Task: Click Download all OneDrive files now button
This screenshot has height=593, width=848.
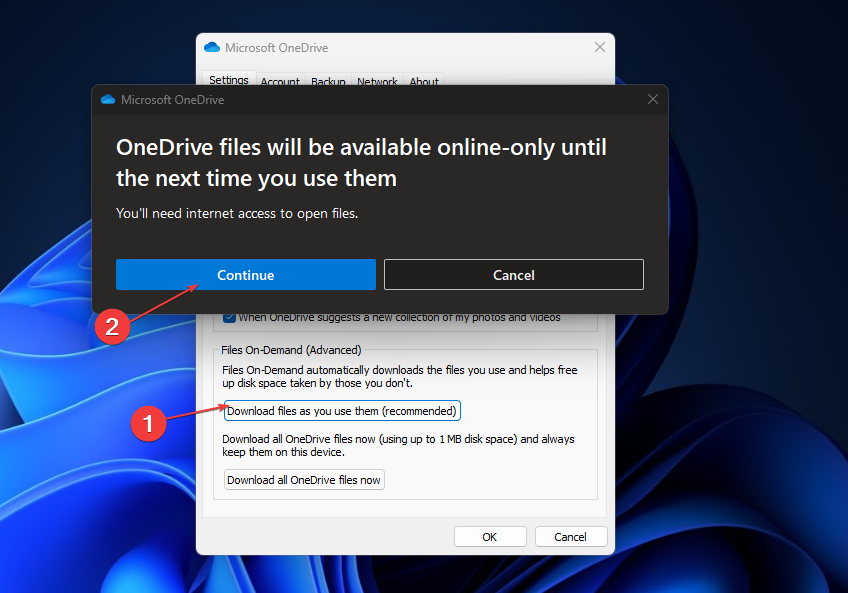Action: [304, 480]
